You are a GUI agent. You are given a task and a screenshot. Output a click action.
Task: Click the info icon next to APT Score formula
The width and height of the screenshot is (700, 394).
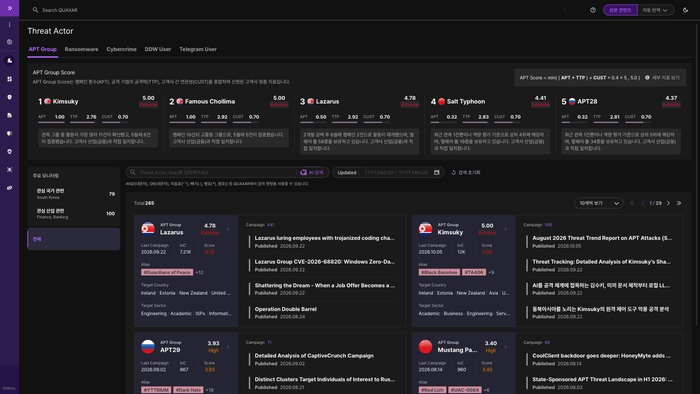point(647,78)
